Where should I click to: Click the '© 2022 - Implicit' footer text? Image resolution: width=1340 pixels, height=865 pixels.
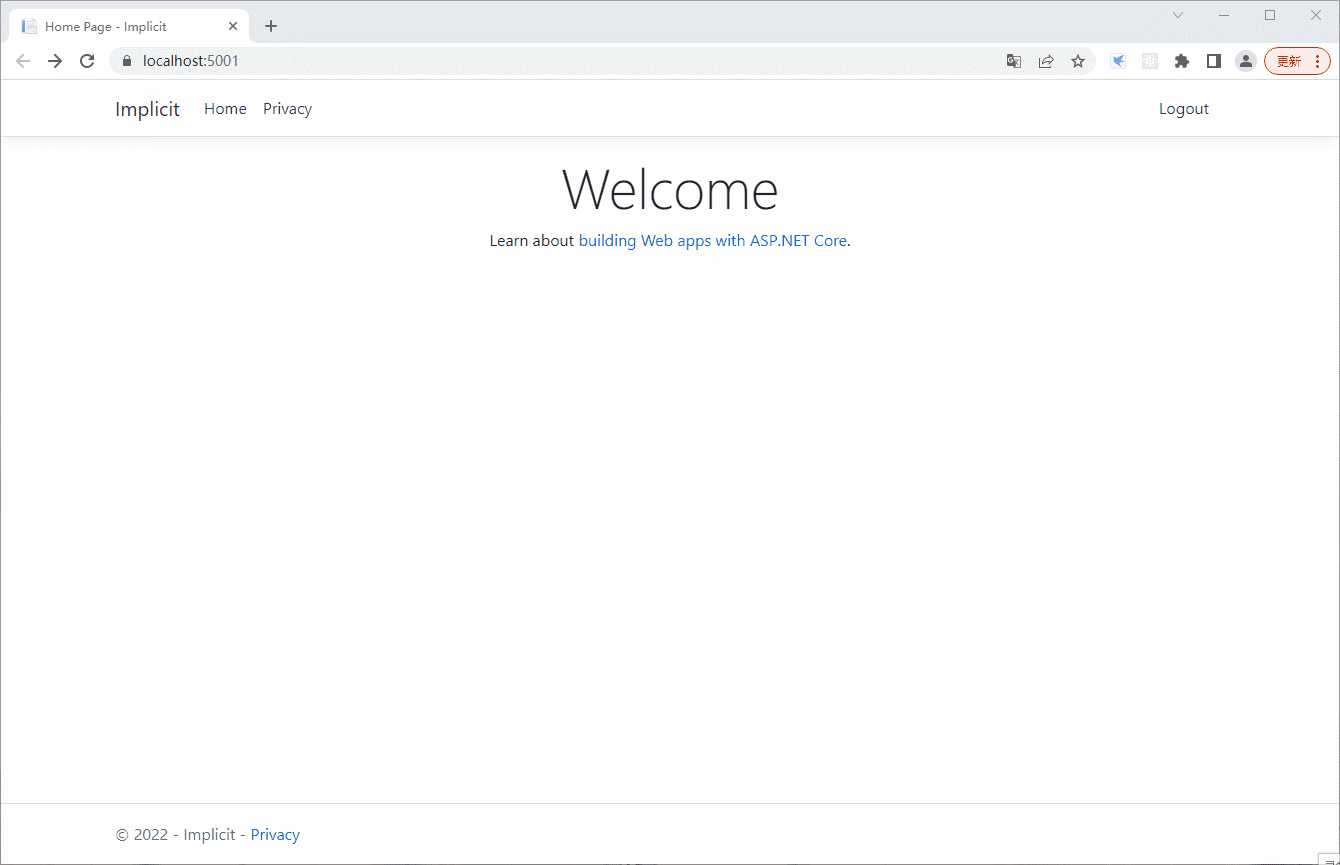pos(176,835)
